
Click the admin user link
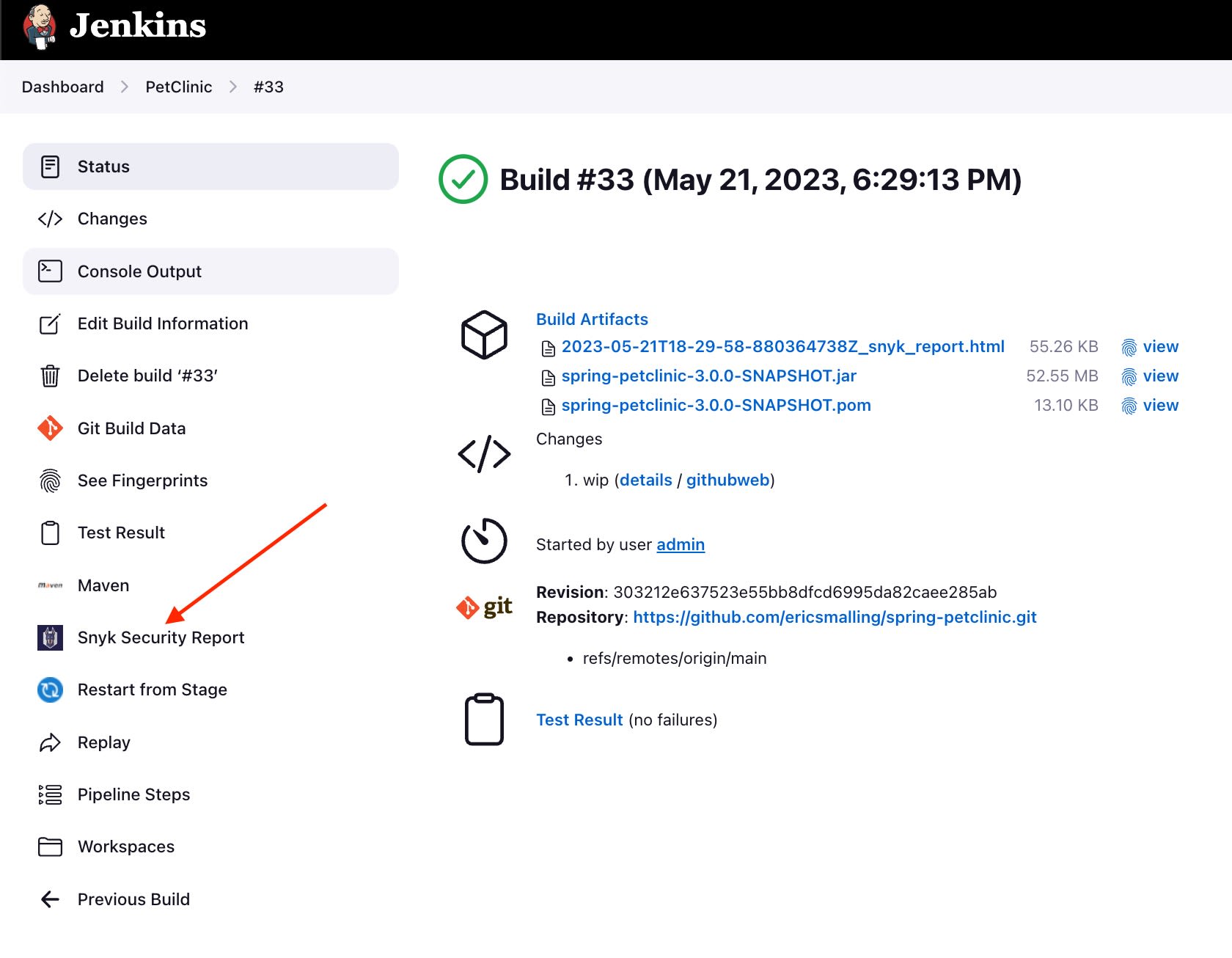pyautogui.click(x=681, y=544)
